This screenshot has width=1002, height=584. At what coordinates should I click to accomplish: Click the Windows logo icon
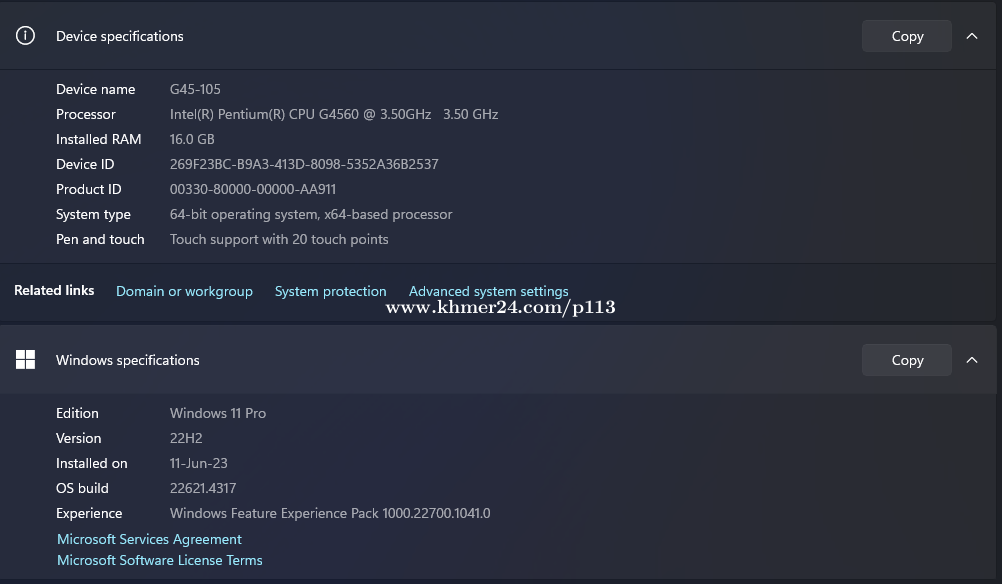pos(26,360)
